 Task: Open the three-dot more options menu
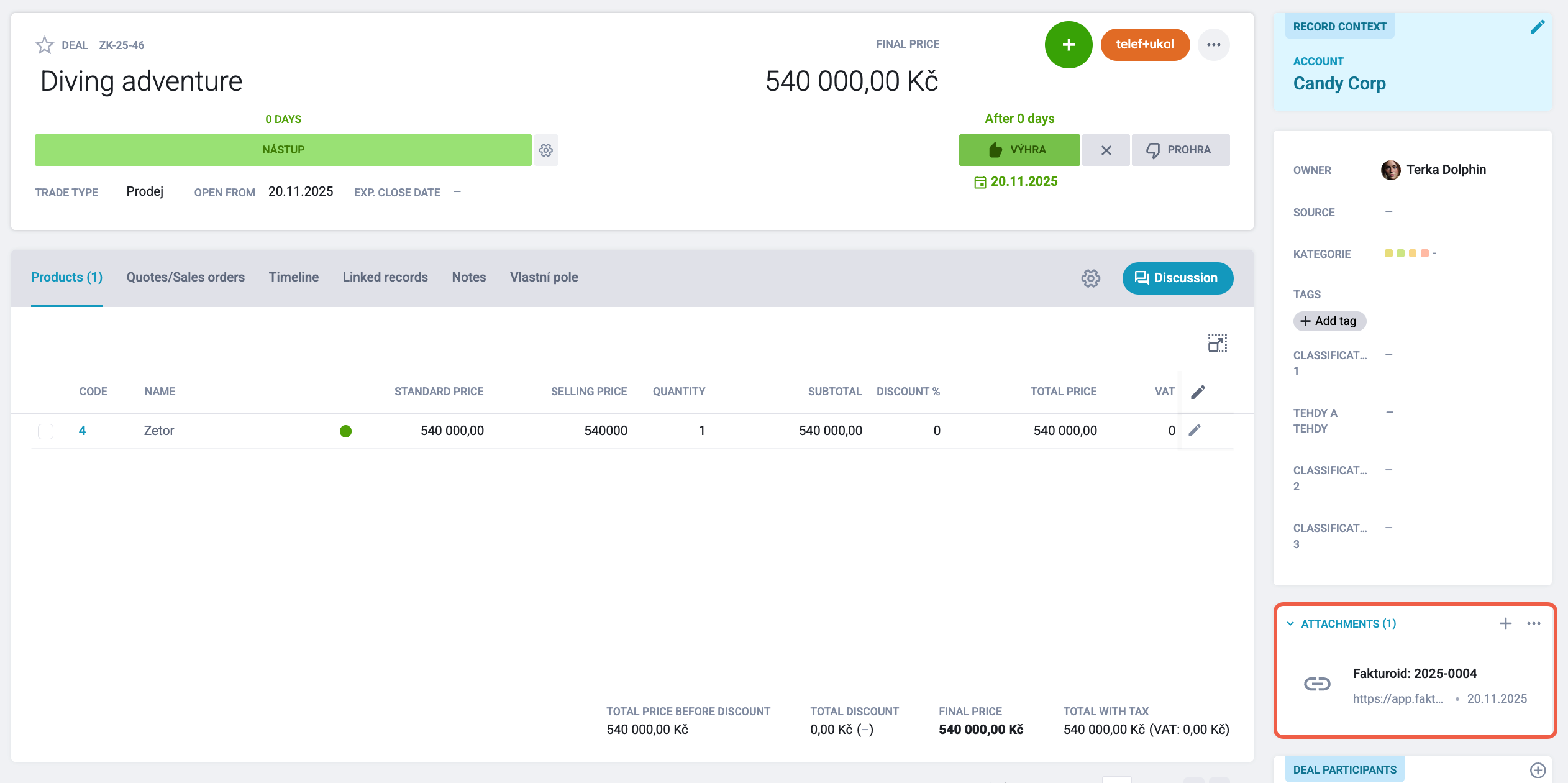point(1214,45)
